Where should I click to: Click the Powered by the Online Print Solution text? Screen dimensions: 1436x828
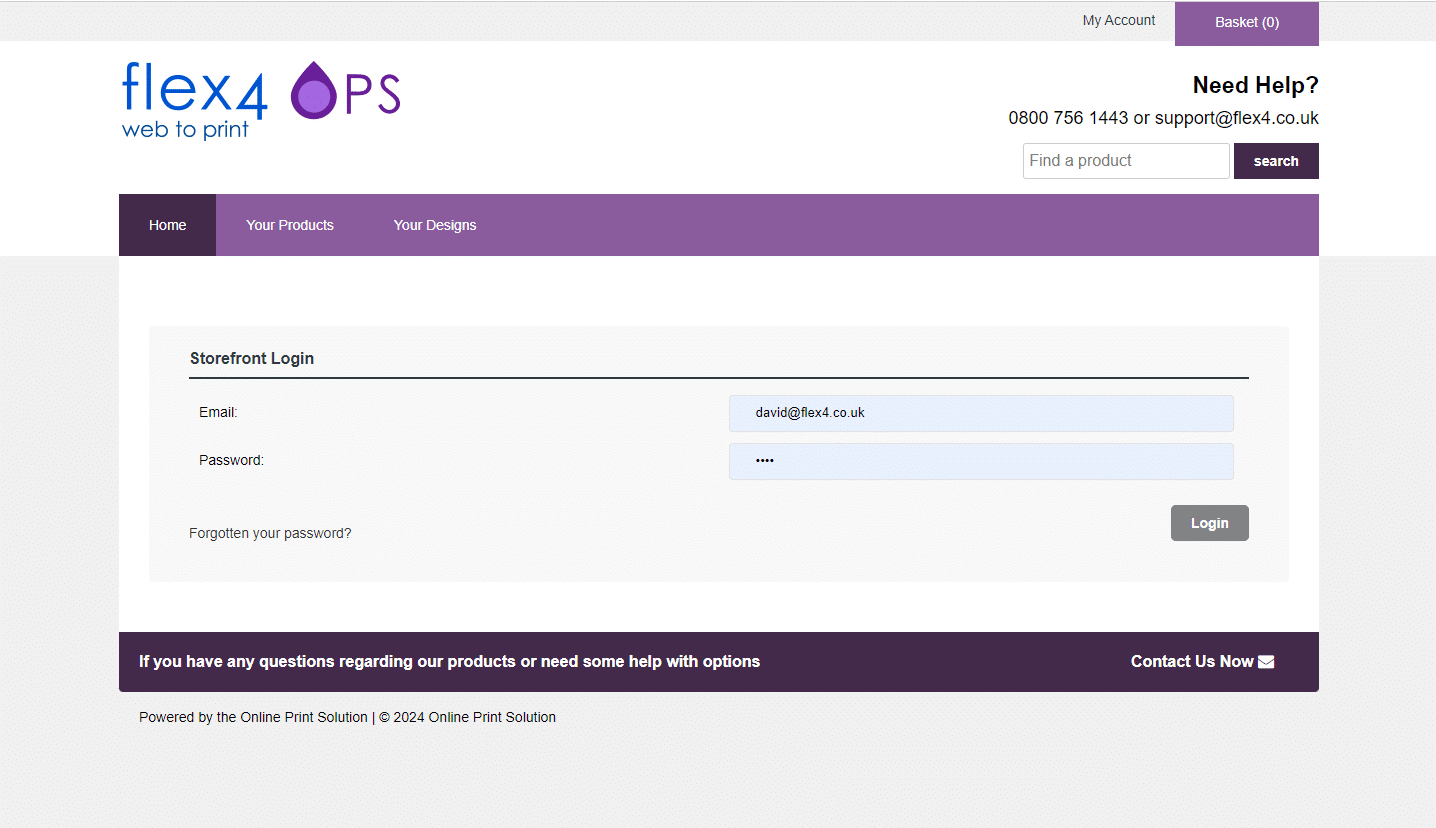253,717
